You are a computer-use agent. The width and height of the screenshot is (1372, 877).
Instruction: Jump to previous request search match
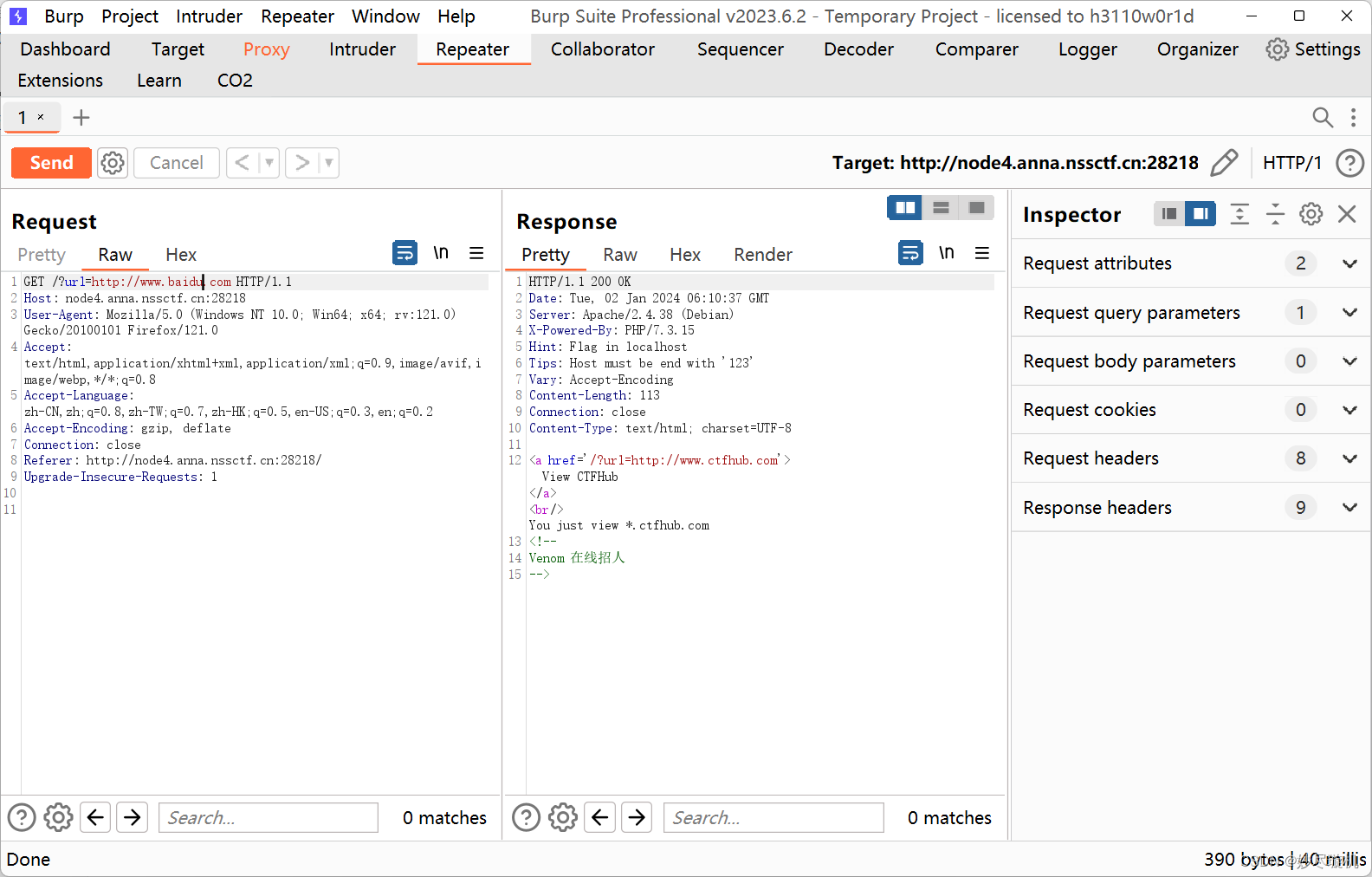coord(96,817)
